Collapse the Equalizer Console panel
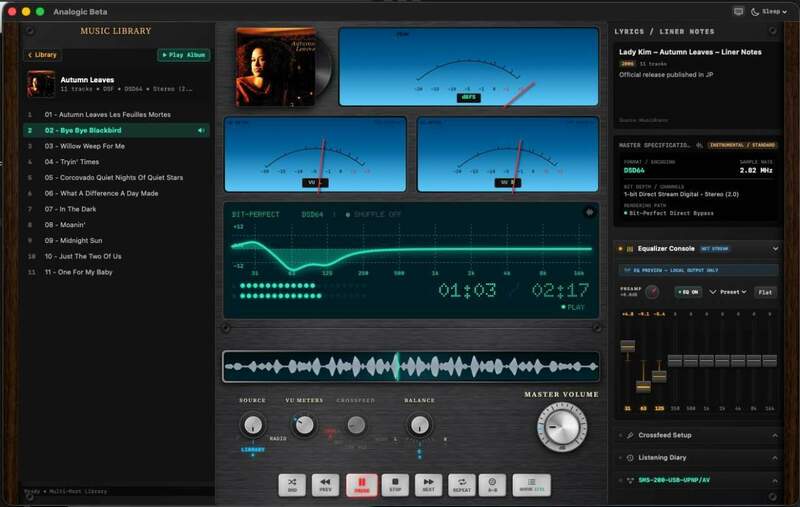Image resolution: width=800 pixels, height=507 pixels. 775,249
